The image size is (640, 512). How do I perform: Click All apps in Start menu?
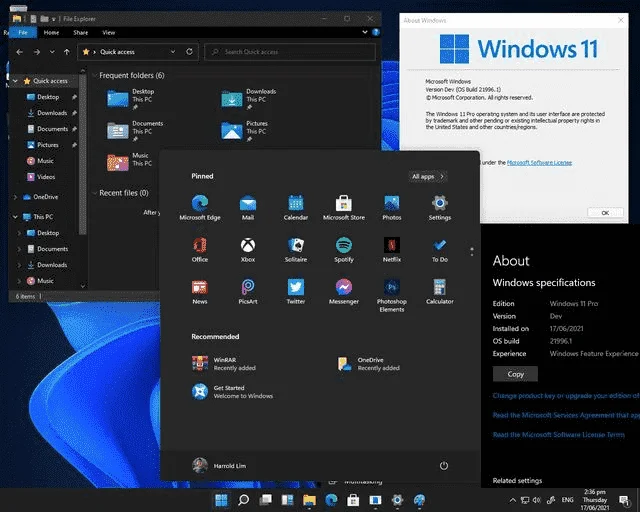[427, 176]
